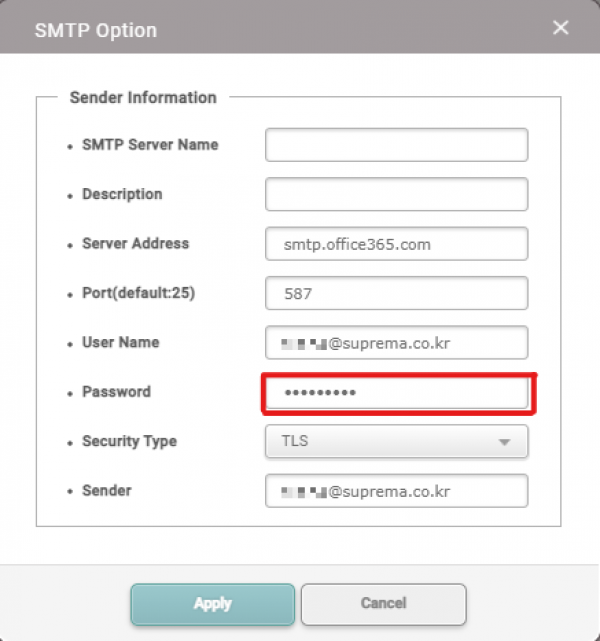Expand the Security Type dropdown arrow
Viewport: 600px width, 641px height.
tap(505, 442)
